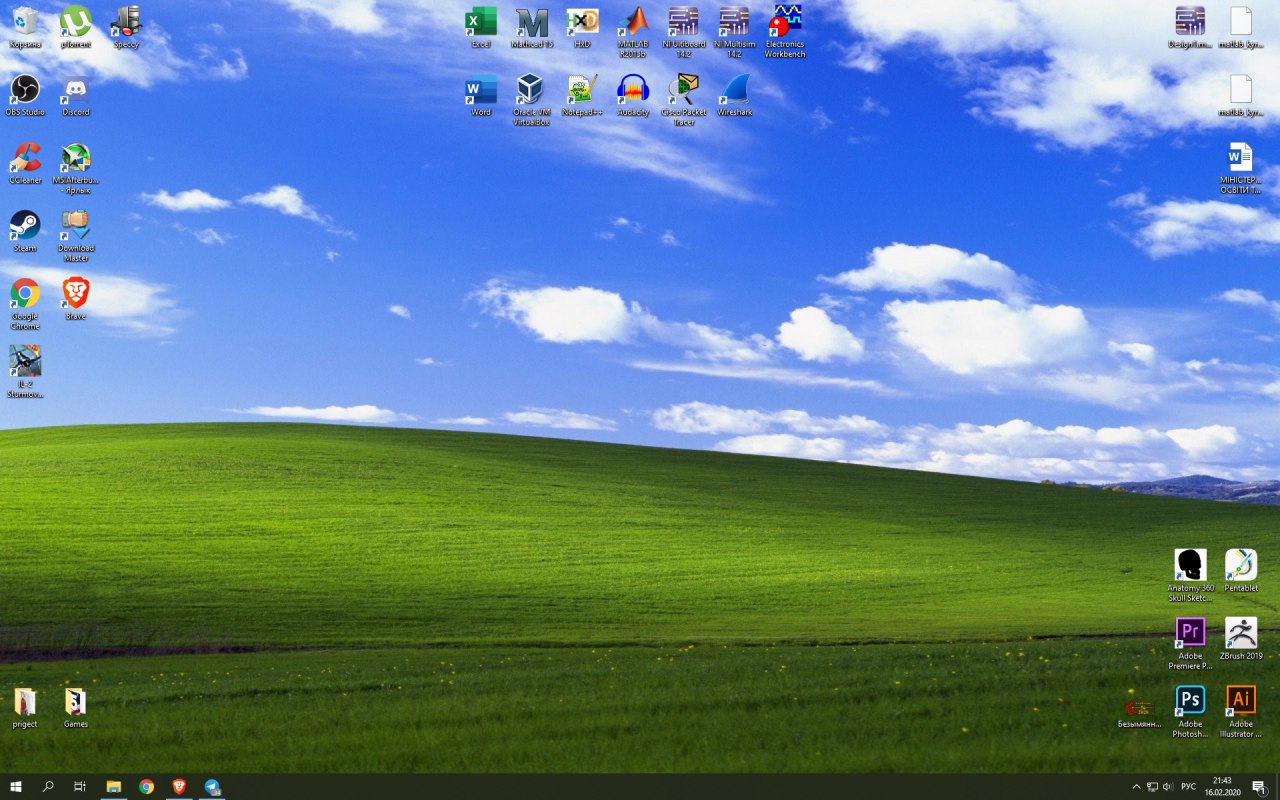Select the Steam desktop shortcut

pyautogui.click(x=25, y=231)
